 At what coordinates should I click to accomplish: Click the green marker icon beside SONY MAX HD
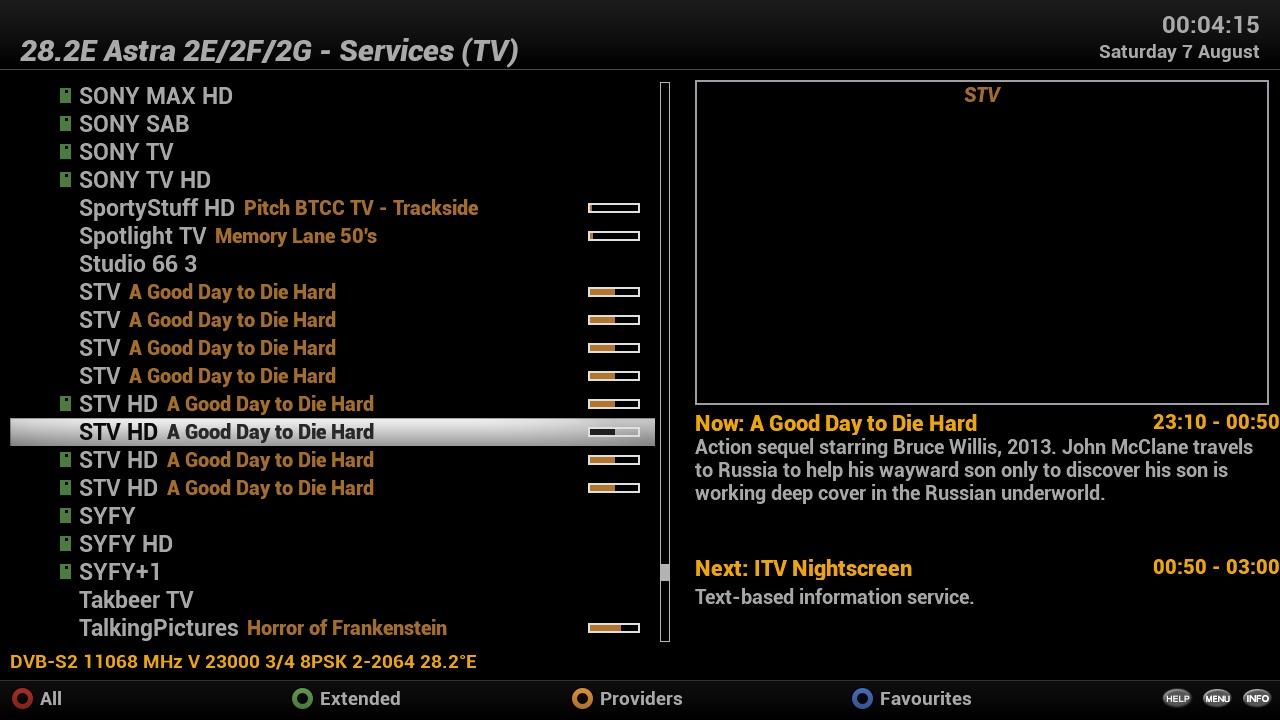pyautogui.click(x=65, y=96)
